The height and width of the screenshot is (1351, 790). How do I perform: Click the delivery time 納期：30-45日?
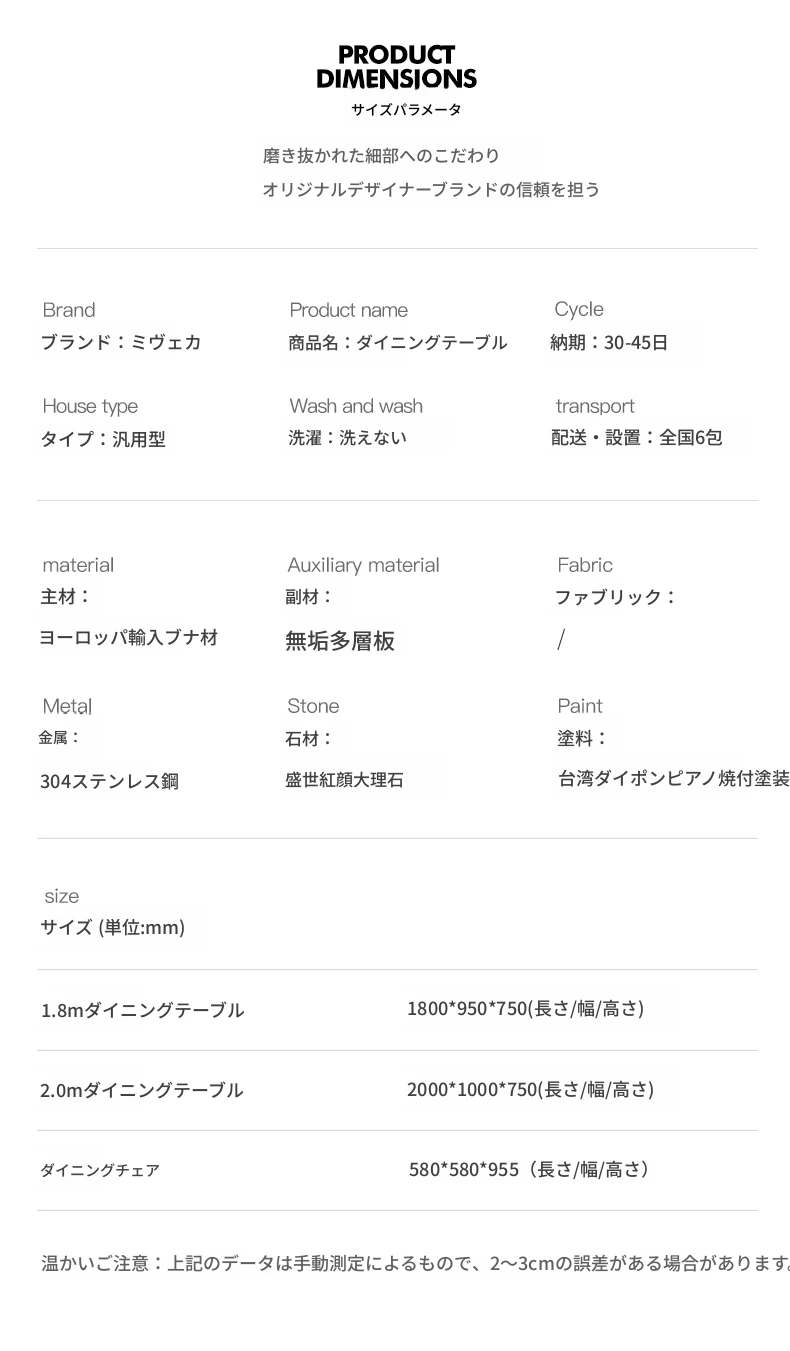(609, 342)
